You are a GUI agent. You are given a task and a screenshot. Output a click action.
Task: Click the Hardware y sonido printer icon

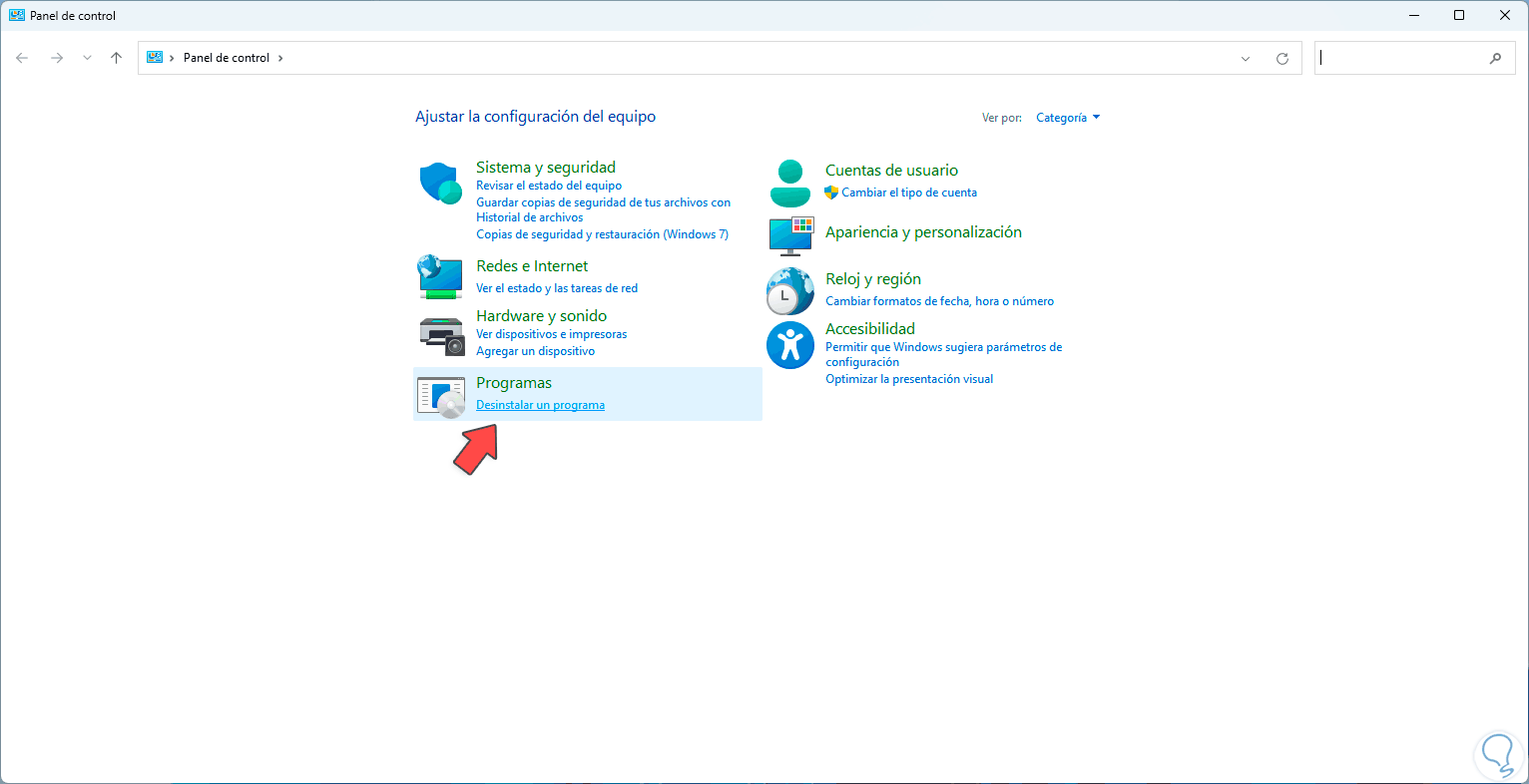point(442,336)
